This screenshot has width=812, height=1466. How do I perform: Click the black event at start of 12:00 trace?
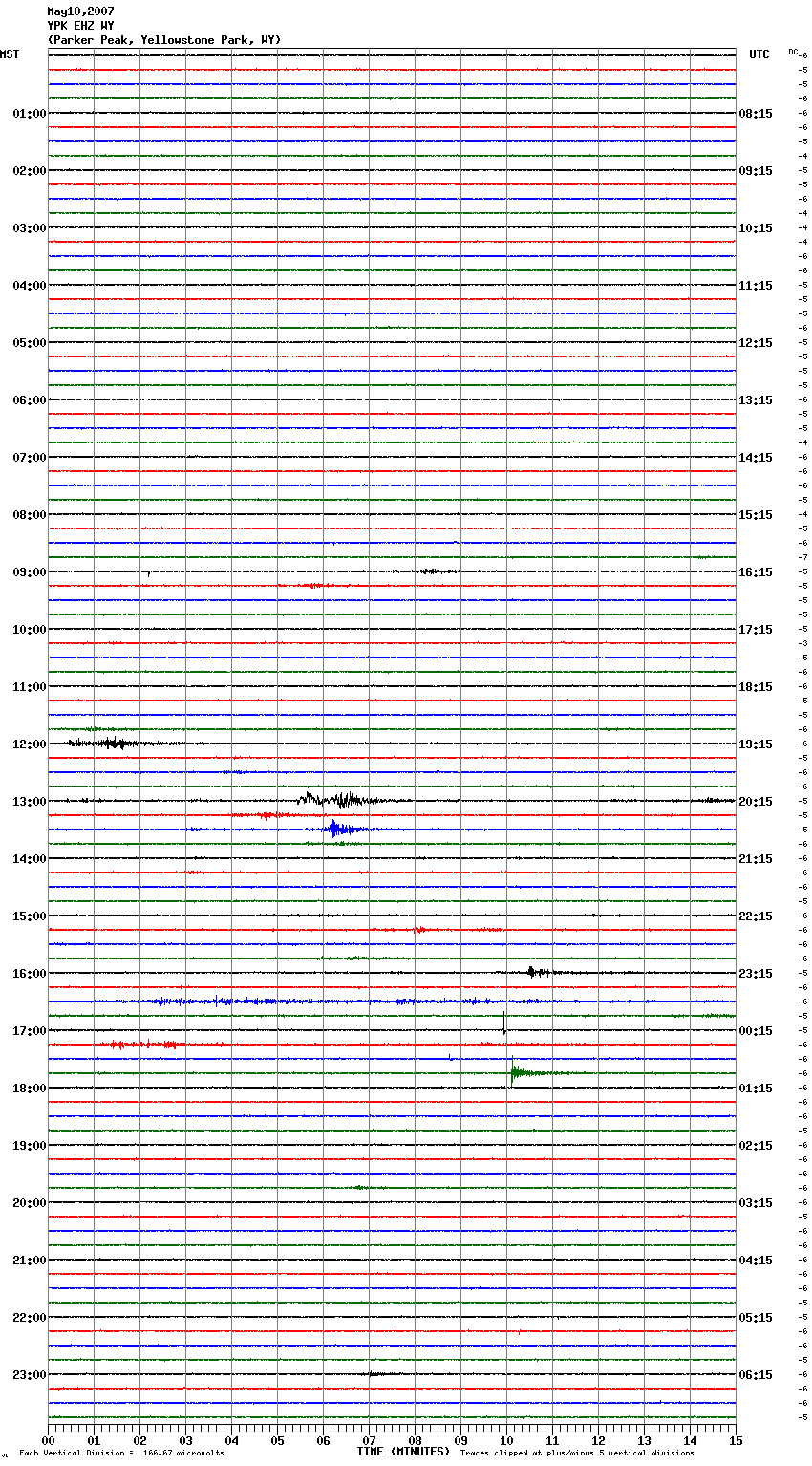tap(105, 743)
